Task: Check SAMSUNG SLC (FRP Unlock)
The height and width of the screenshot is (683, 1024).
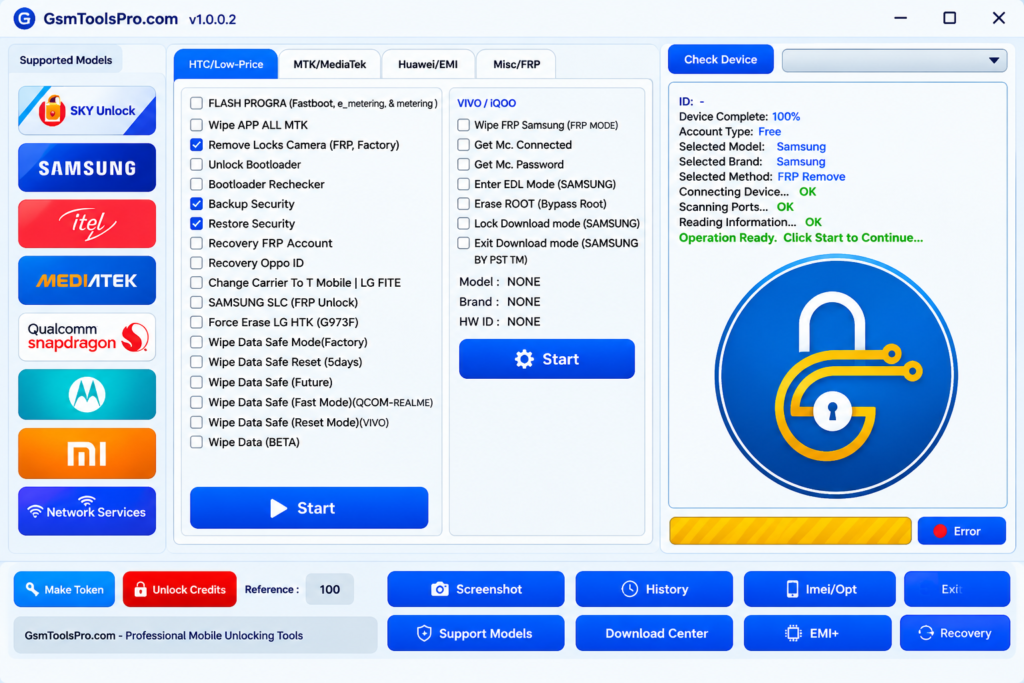Action: point(196,302)
